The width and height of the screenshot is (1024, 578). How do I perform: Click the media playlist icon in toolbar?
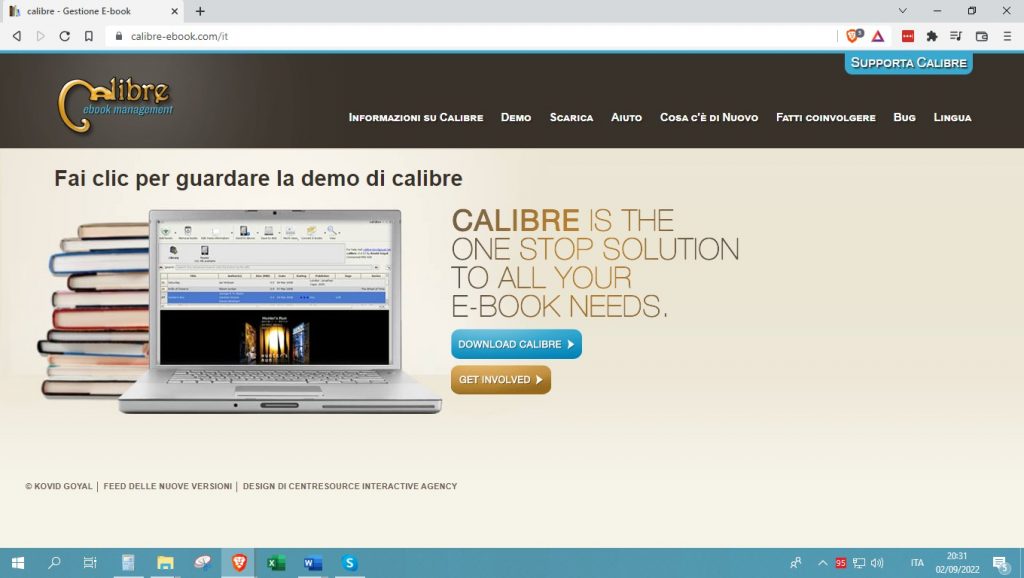click(x=957, y=34)
